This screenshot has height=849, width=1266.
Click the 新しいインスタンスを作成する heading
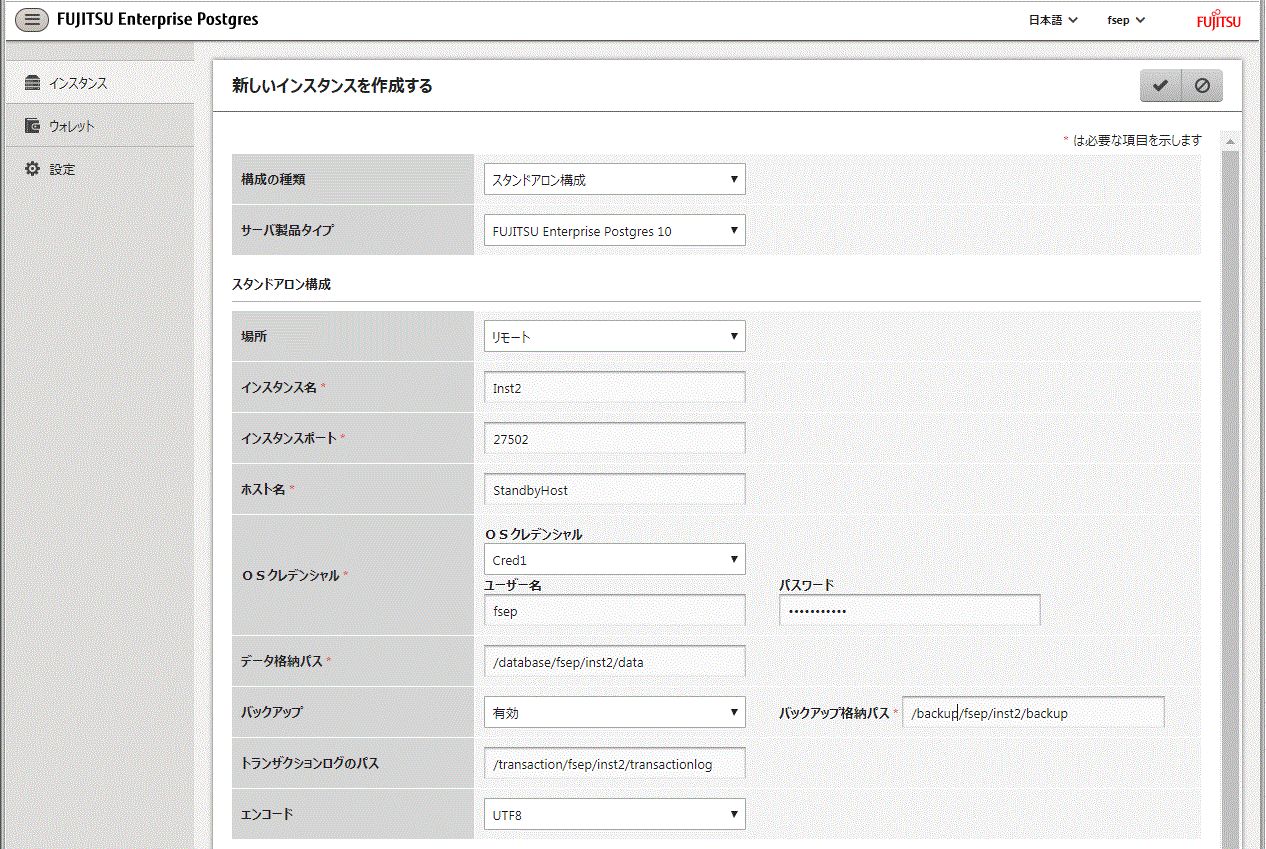click(x=332, y=86)
